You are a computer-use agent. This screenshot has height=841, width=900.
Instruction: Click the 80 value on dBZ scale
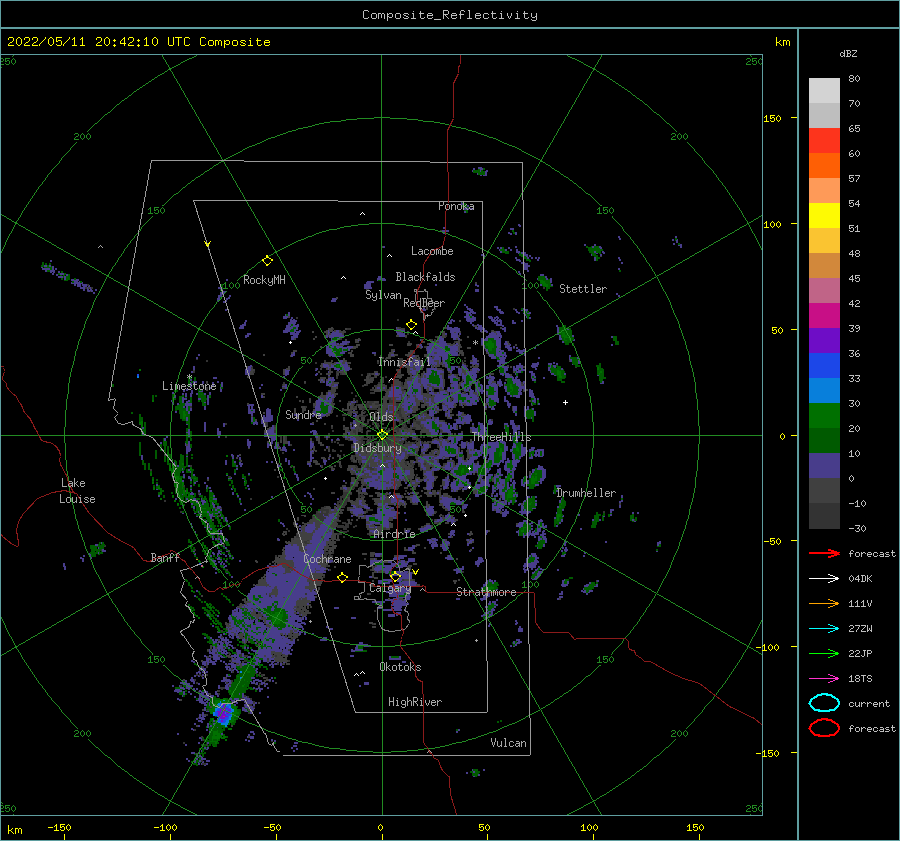(x=854, y=79)
